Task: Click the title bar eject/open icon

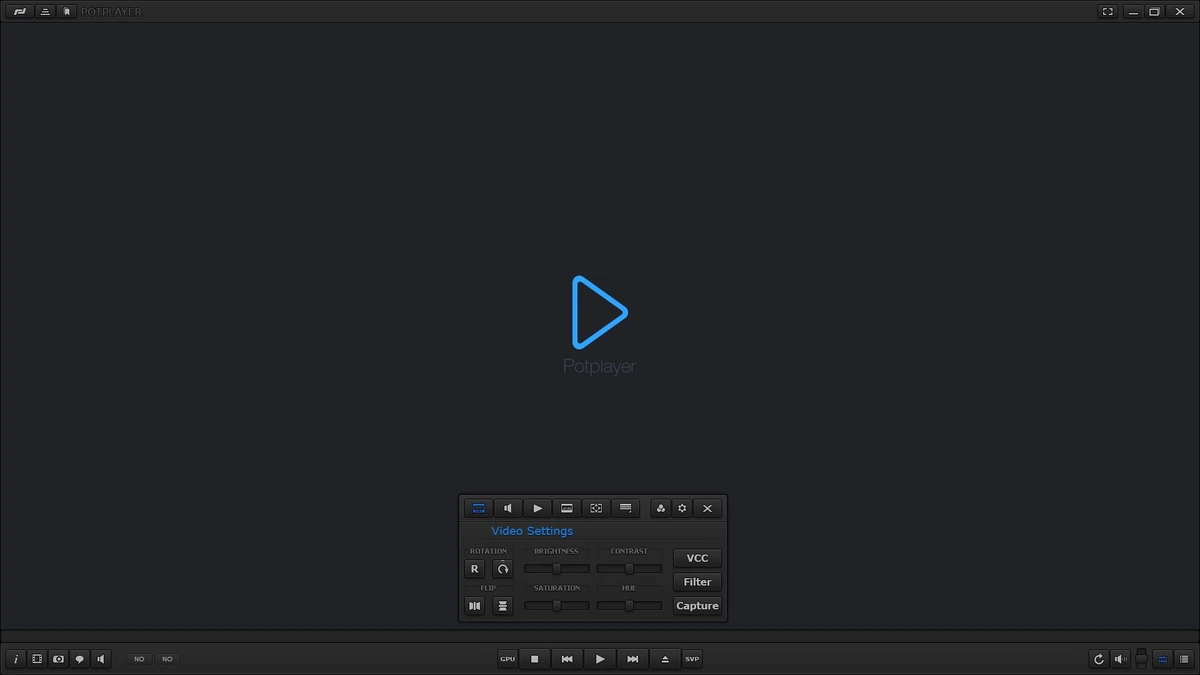Action: coord(45,12)
